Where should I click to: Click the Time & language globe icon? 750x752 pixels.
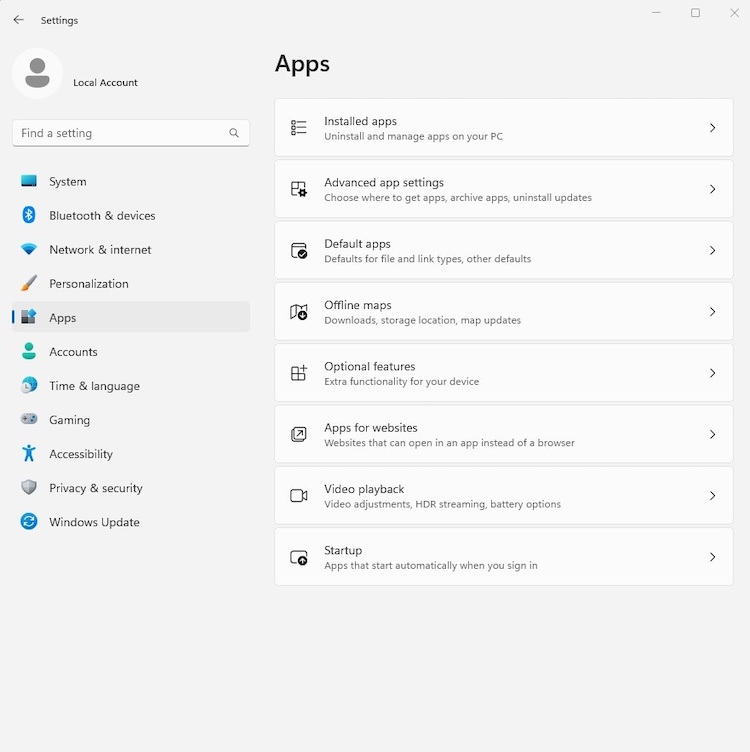[x=29, y=385]
